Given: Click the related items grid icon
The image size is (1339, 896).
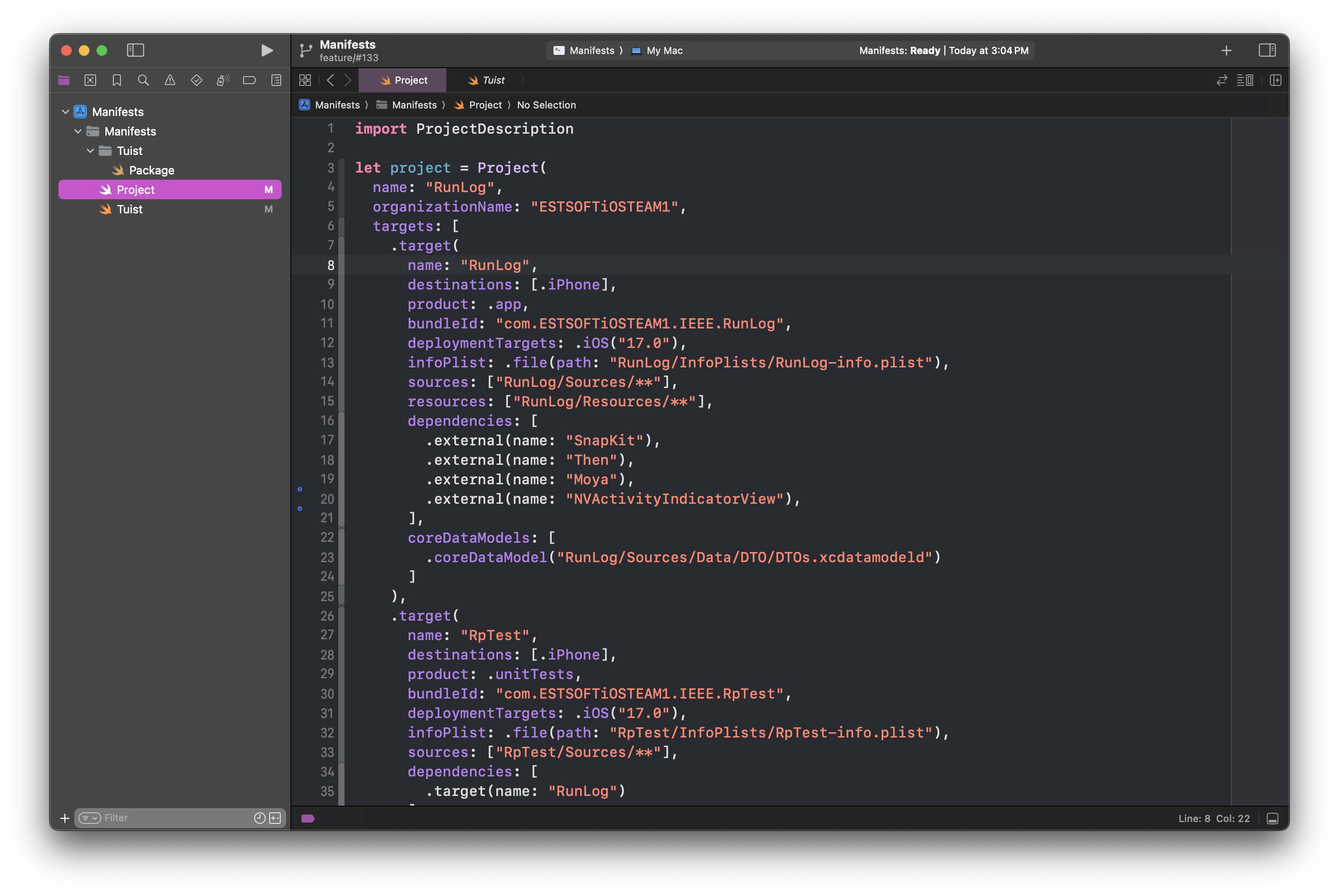Looking at the screenshot, I should (x=305, y=80).
